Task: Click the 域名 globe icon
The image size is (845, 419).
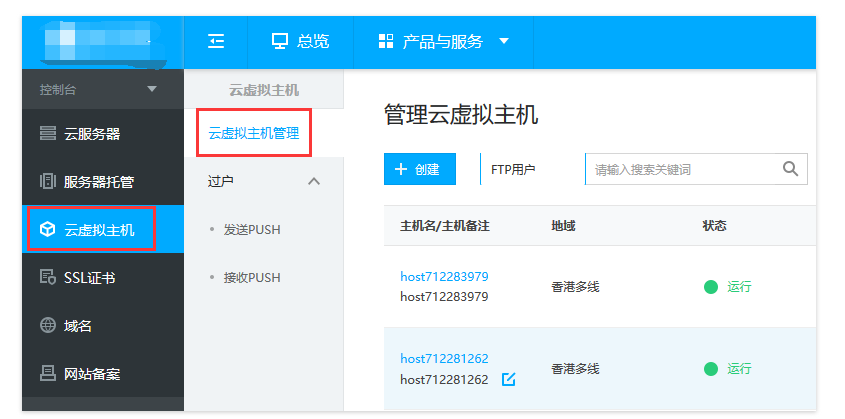Action: [x=48, y=326]
